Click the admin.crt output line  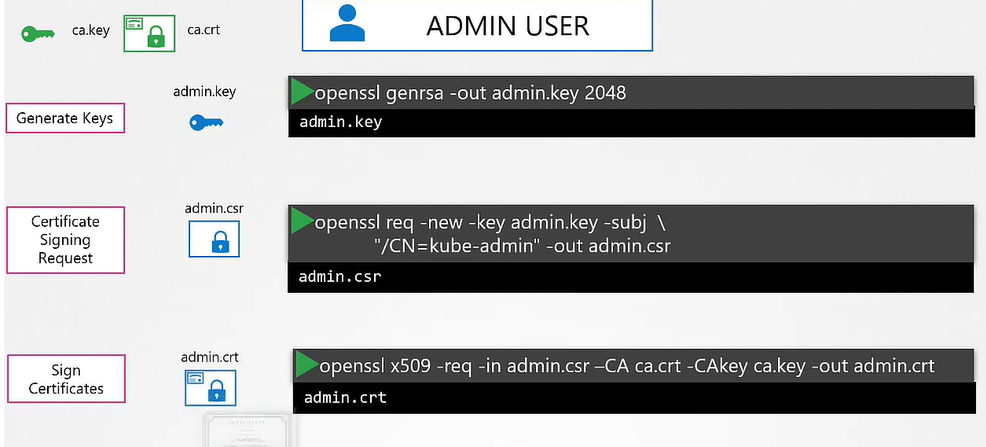point(346,397)
